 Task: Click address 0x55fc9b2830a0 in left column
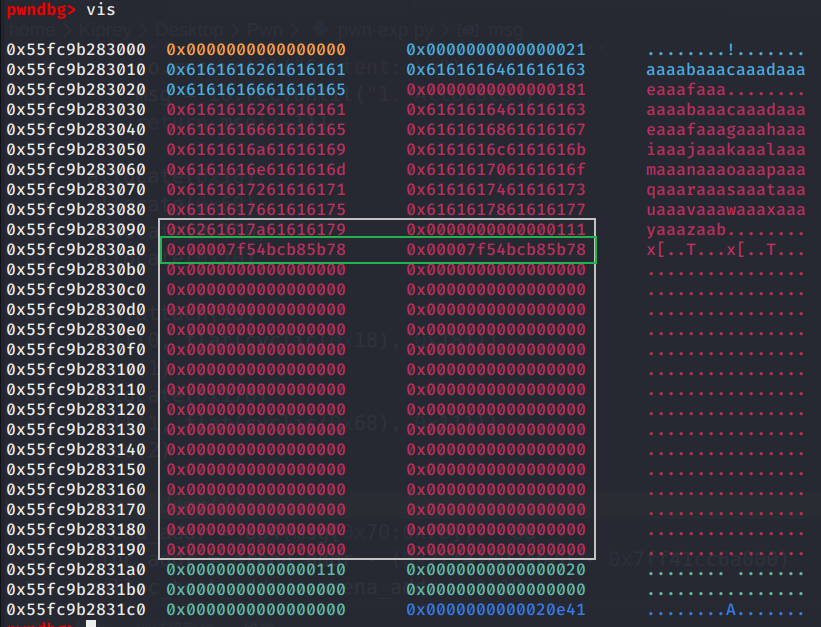coord(76,250)
